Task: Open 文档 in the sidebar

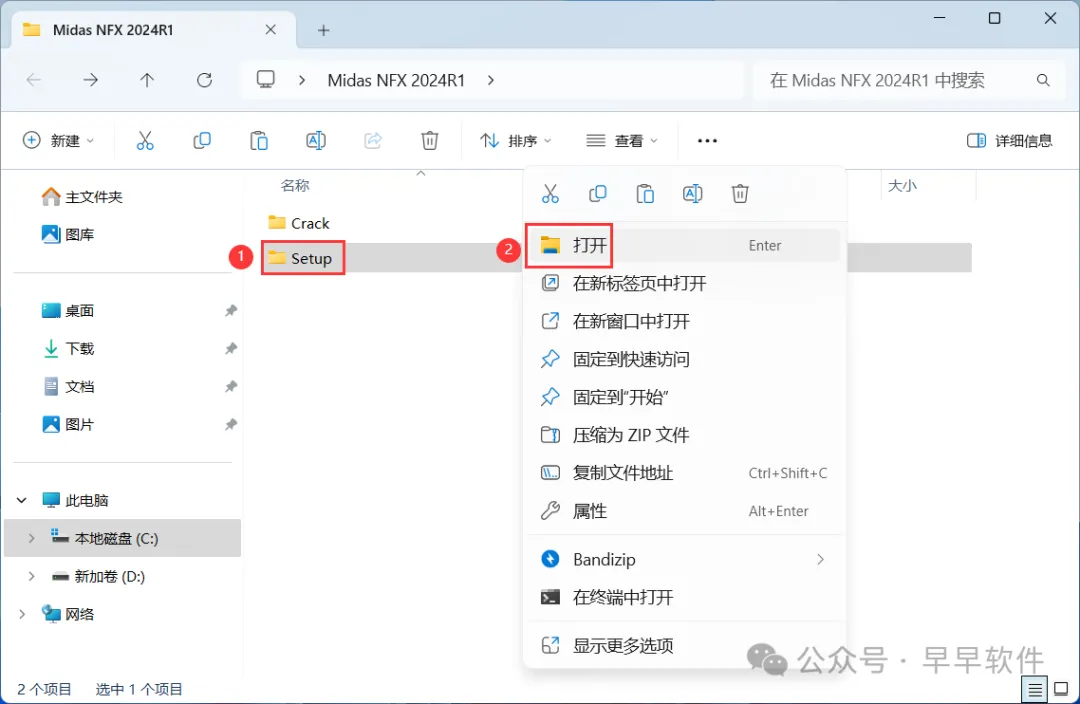Action: [68, 386]
